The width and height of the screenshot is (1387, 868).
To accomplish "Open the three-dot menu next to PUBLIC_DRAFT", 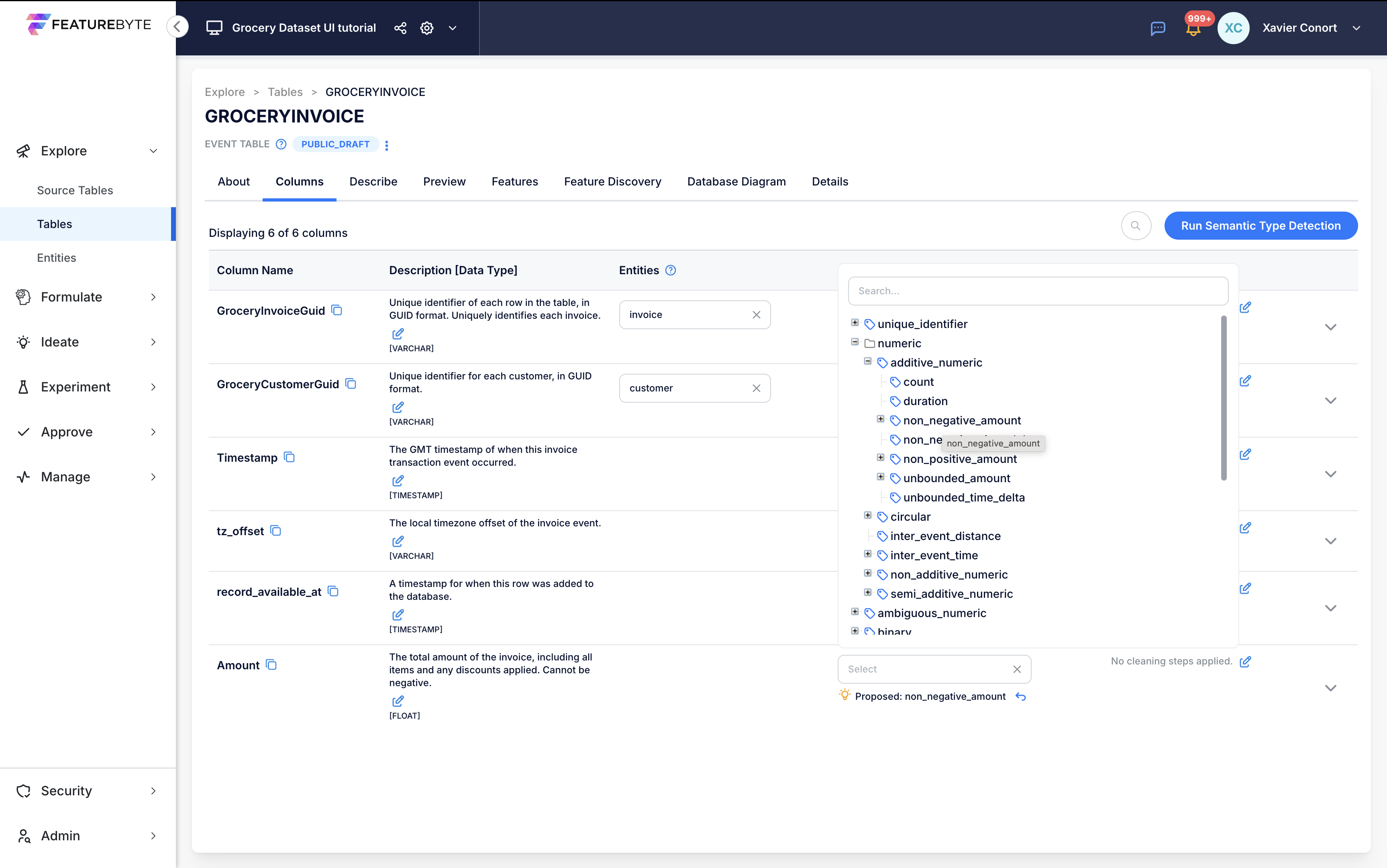I will [386, 145].
